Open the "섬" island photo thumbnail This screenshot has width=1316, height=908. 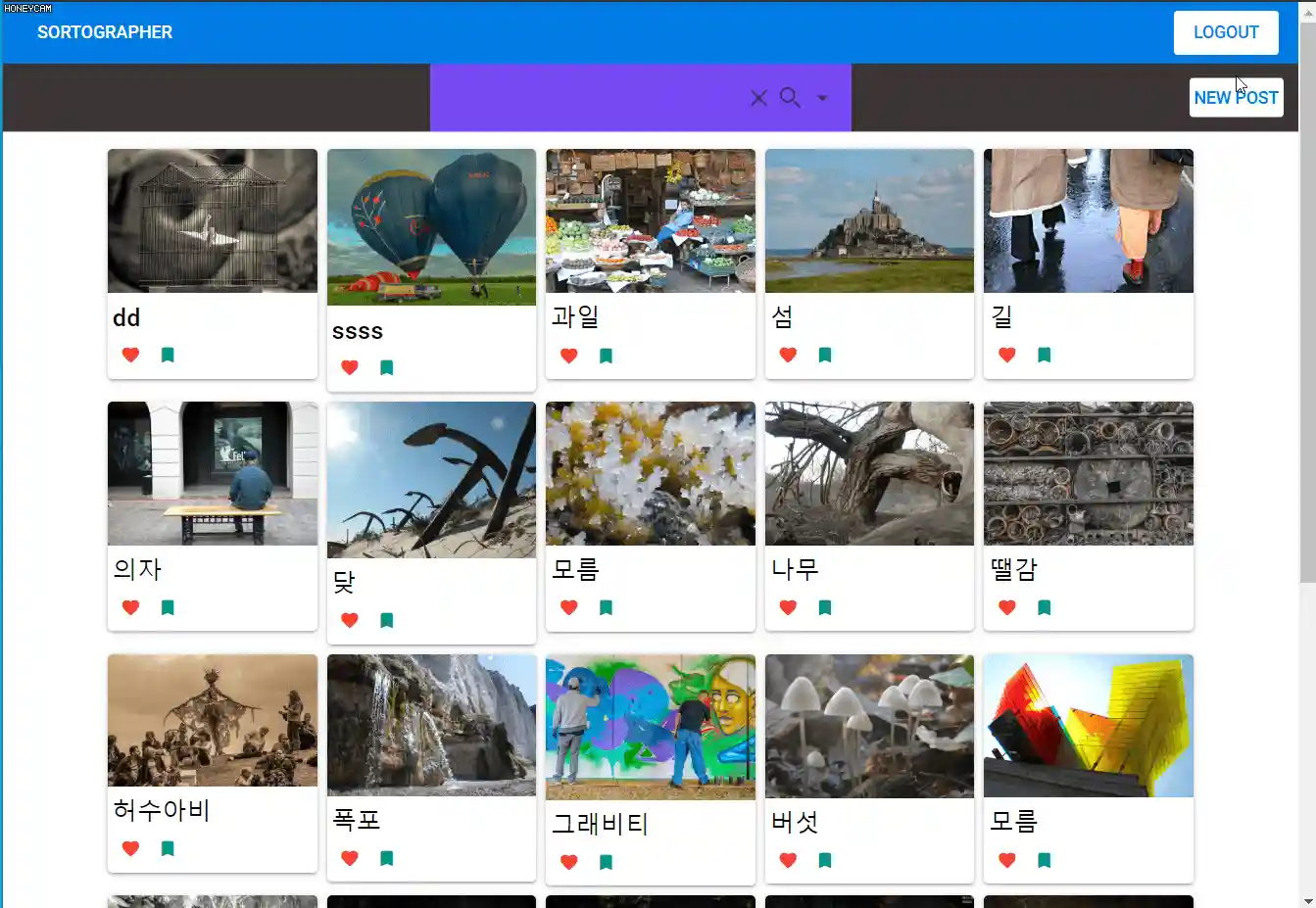869,220
